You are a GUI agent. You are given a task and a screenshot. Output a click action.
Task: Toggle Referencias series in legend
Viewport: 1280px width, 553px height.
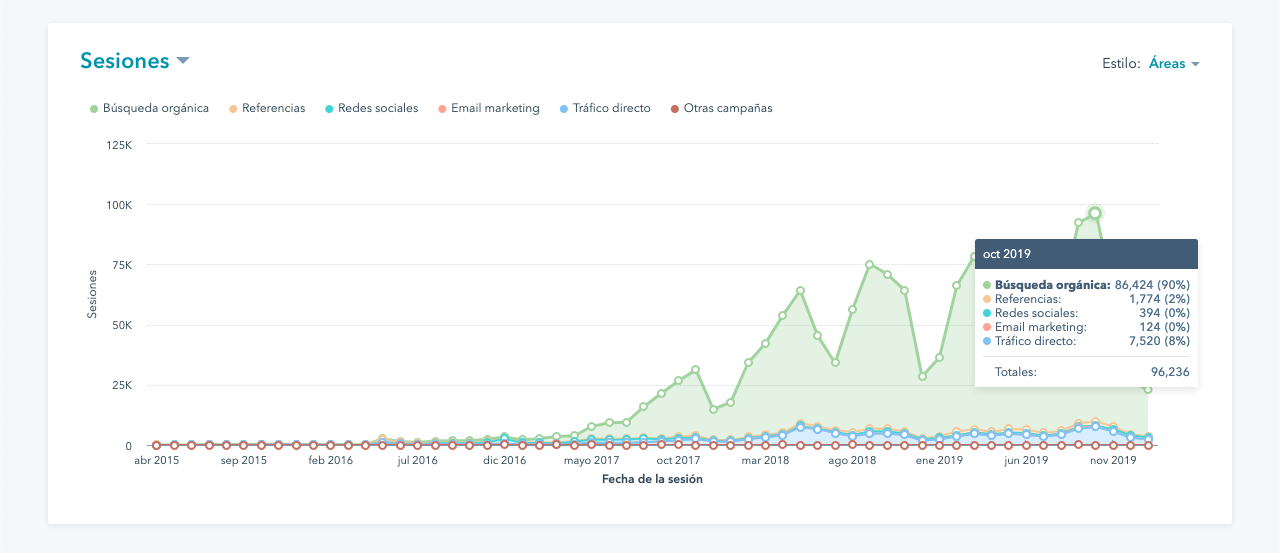point(273,108)
